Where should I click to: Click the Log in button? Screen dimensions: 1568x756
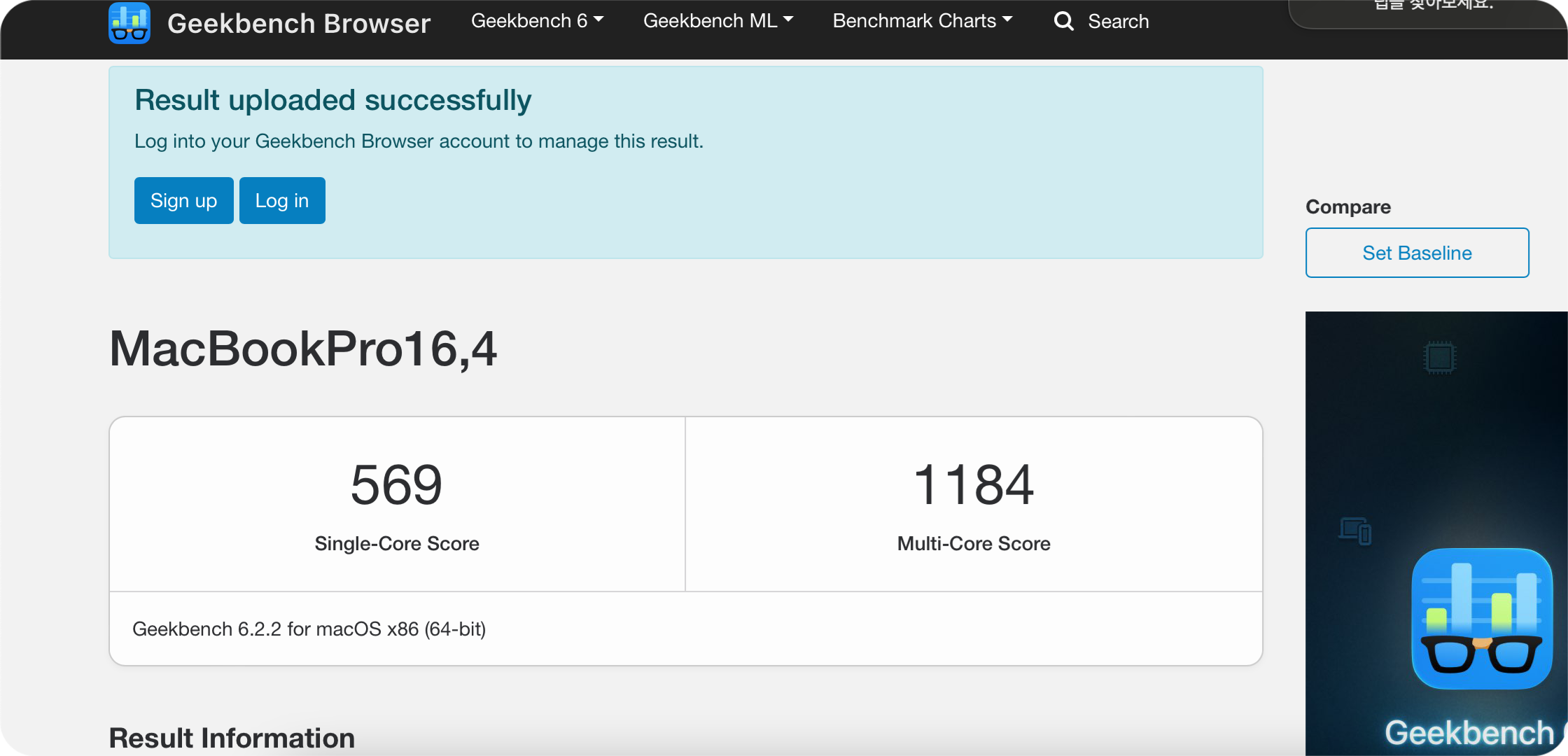282,201
